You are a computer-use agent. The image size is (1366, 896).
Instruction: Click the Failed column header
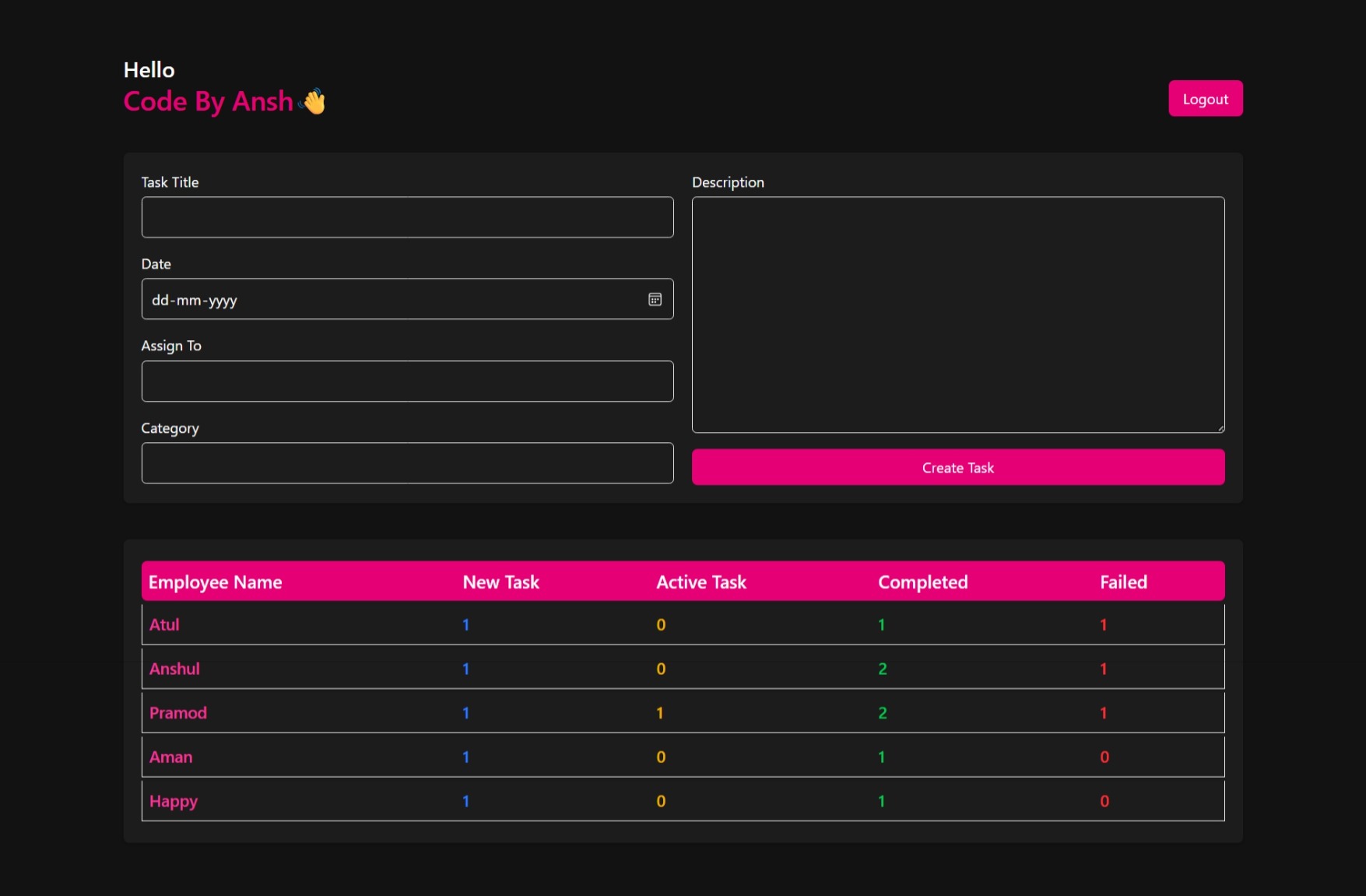pyautogui.click(x=1122, y=582)
